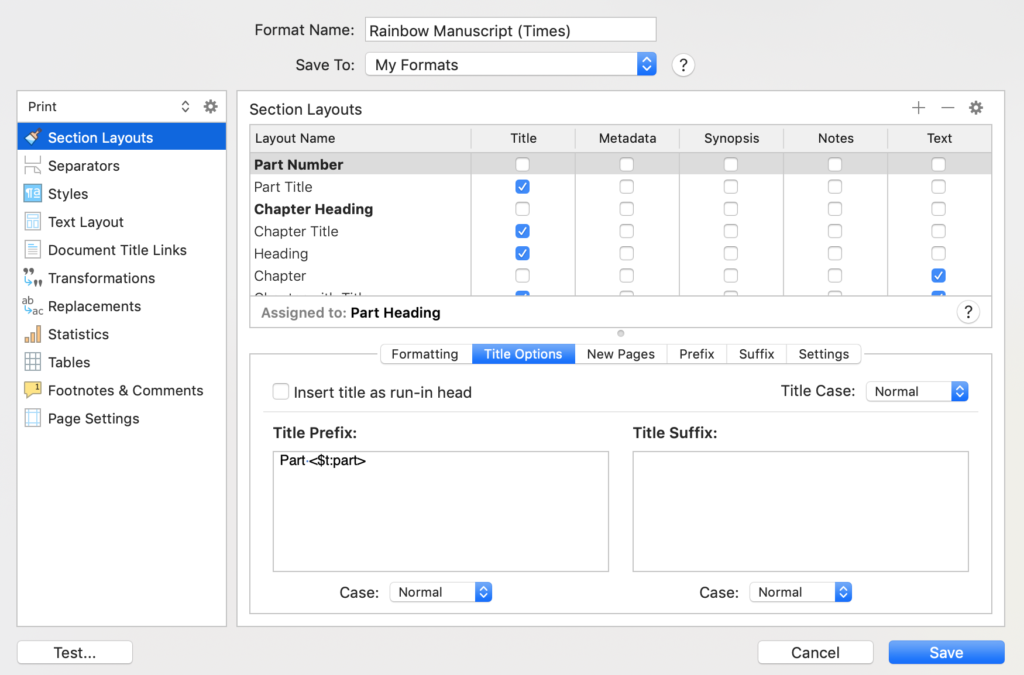The image size is (1024, 675).
Task: Click the Section Layouts paintbrush icon
Action: pos(33,137)
